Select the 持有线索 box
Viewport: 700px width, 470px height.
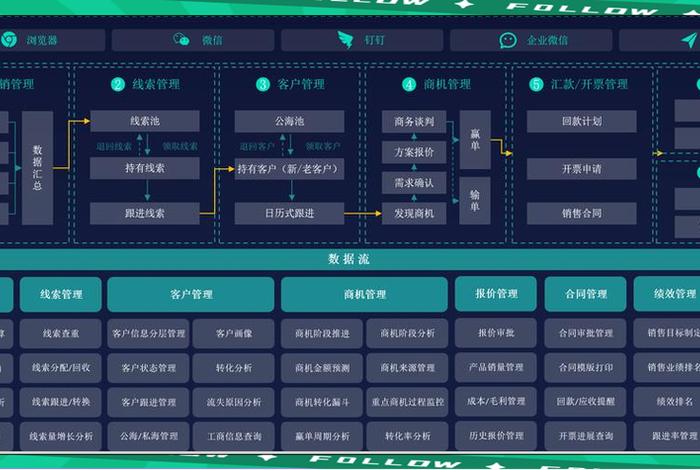(145, 168)
